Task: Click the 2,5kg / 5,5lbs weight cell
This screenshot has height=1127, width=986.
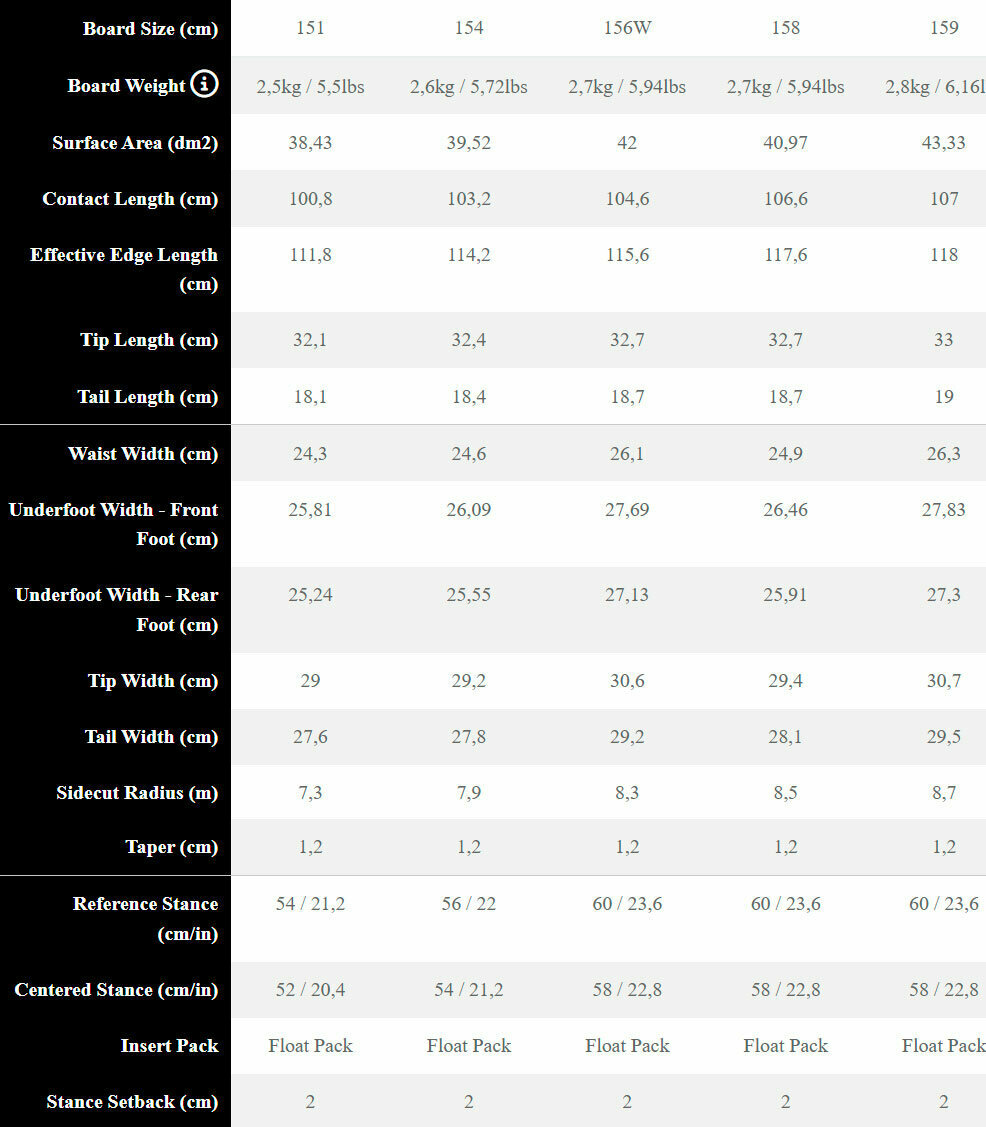Action: click(310, 87)
